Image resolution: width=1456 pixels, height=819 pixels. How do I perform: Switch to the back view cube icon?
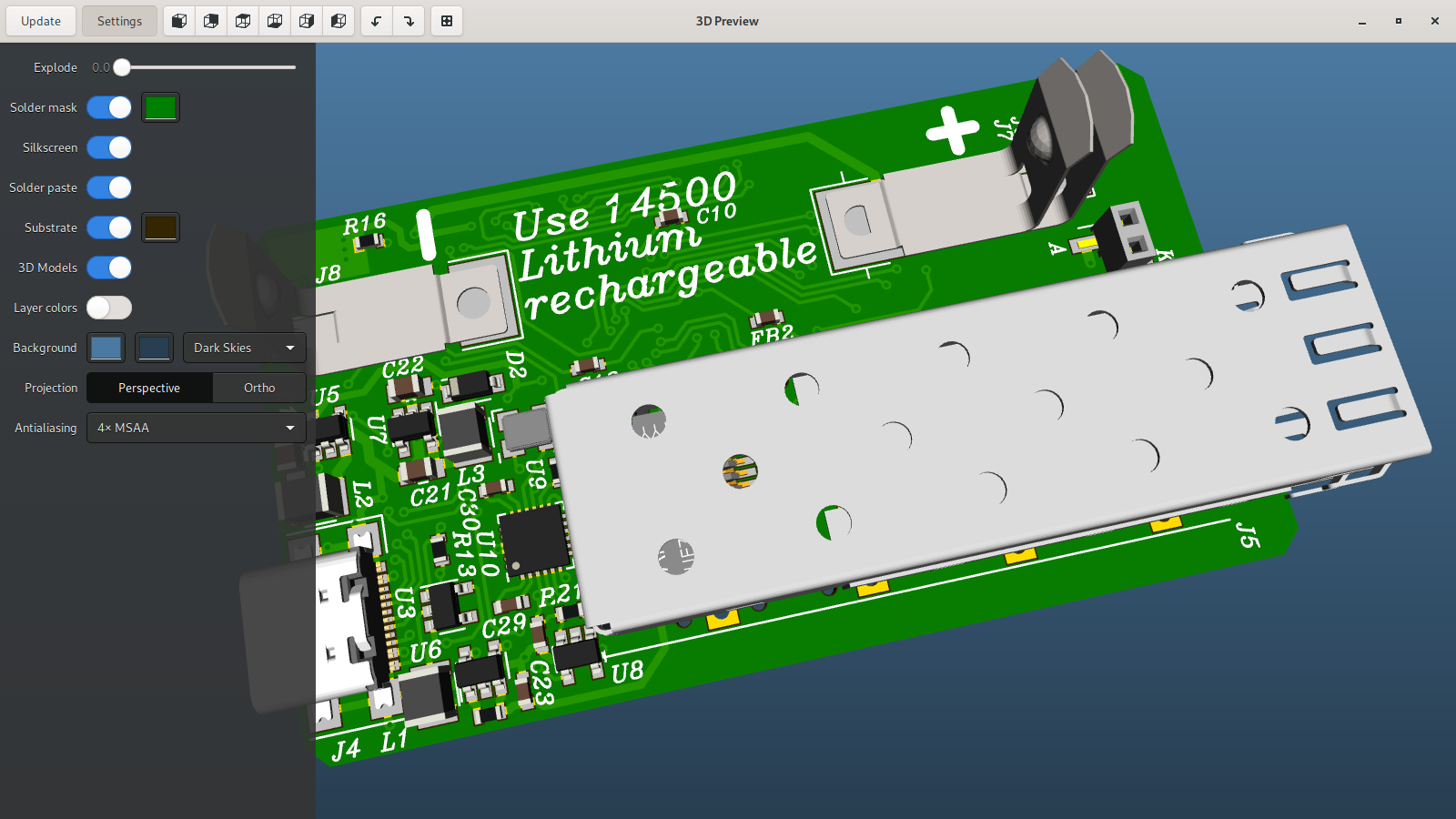coord(211,21)
